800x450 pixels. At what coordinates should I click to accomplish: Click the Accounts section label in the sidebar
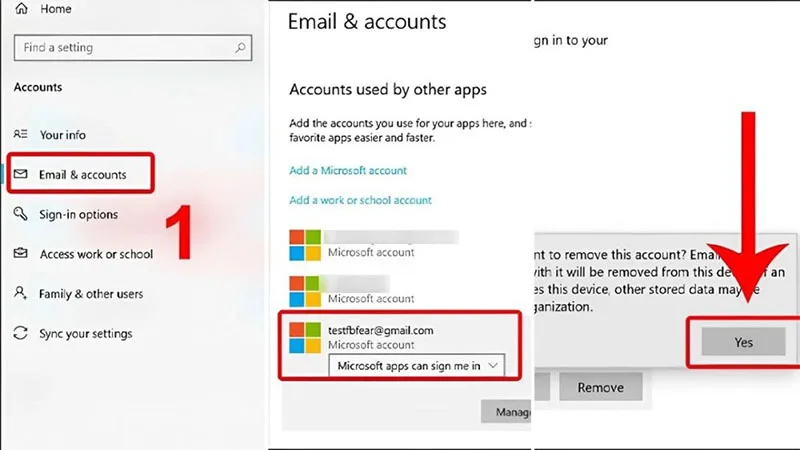[x=38, y=87]
